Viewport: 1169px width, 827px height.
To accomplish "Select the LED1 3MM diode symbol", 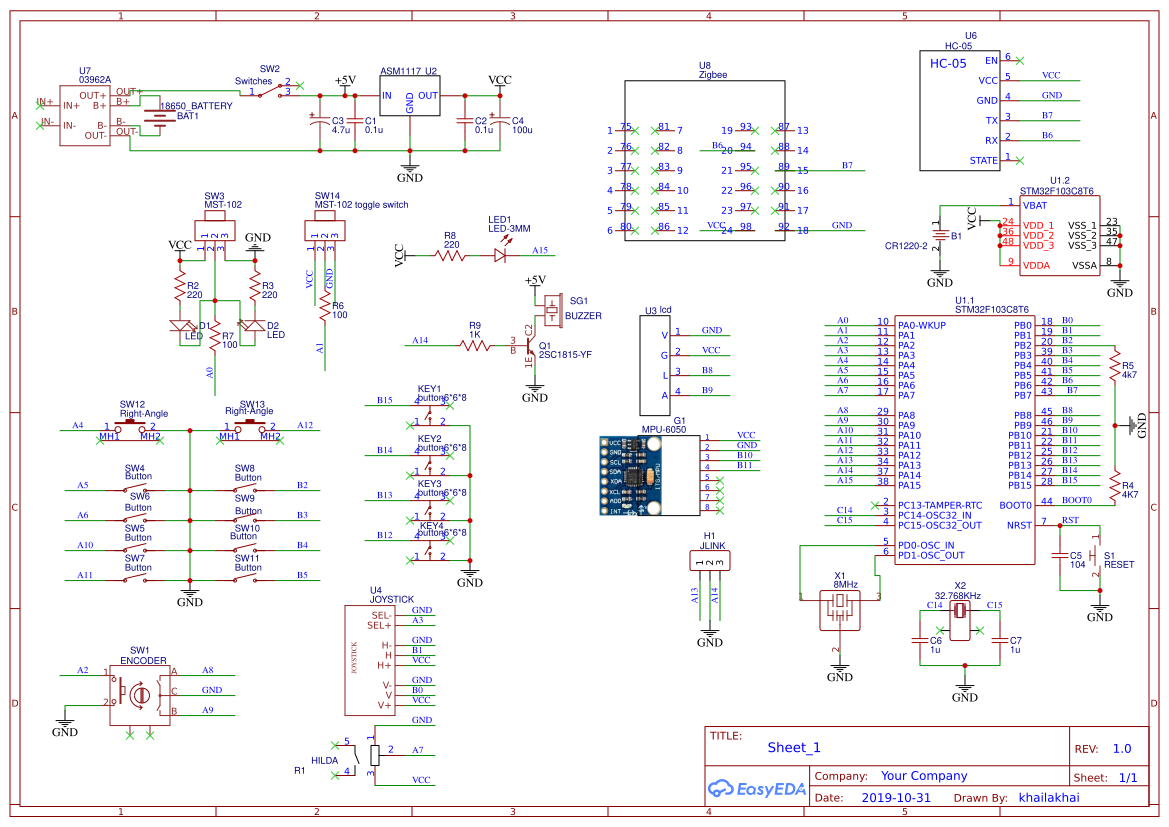I will [500, 255].
